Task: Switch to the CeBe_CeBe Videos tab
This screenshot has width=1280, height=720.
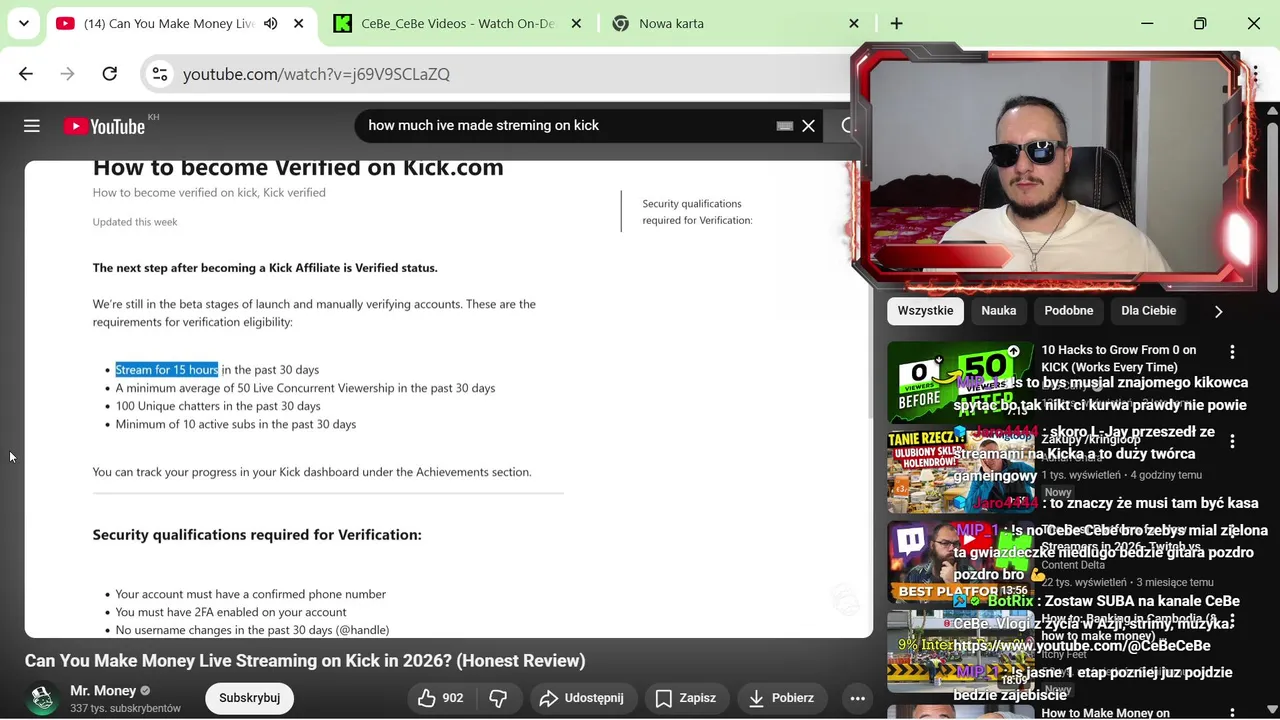Action: pos(457,23)
